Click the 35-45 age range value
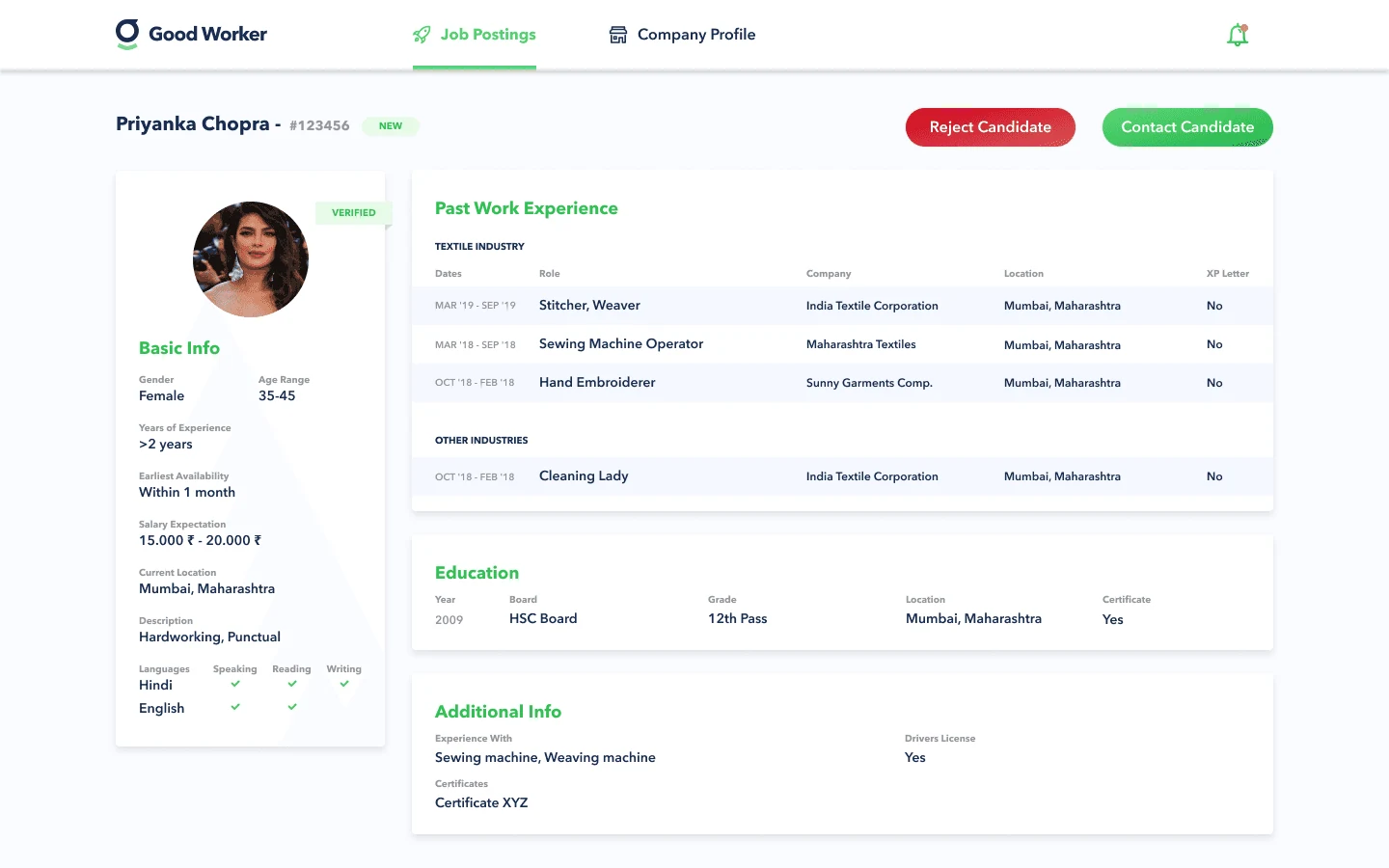This screenshot has height=868, width=1389. point(277,396)
